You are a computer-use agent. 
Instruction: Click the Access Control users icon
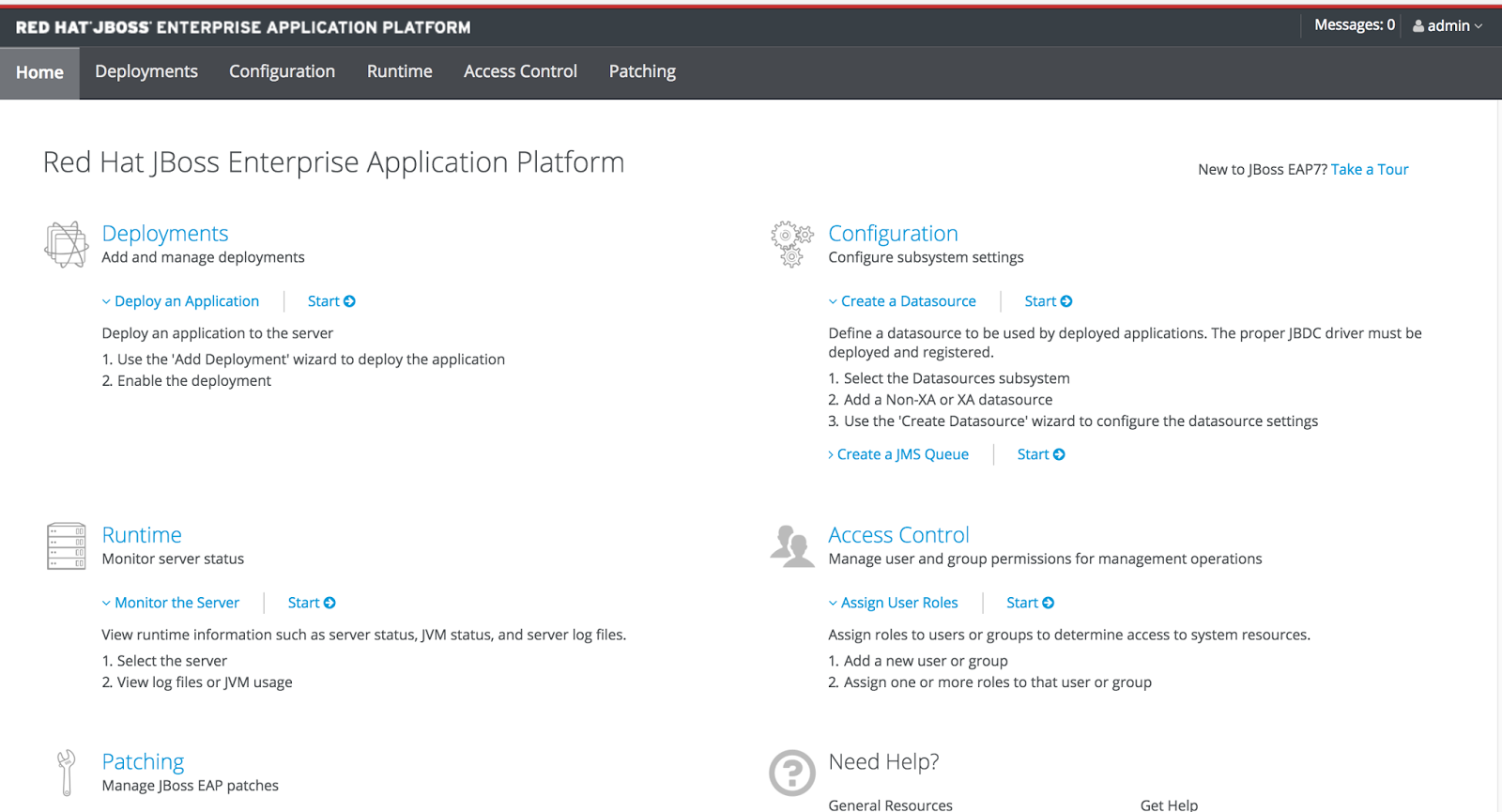(792, 546)
